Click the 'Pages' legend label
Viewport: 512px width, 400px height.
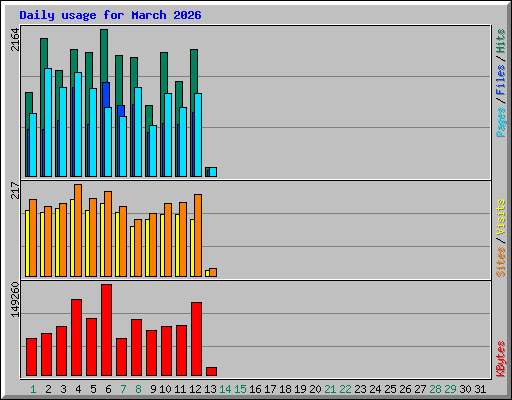501,122
